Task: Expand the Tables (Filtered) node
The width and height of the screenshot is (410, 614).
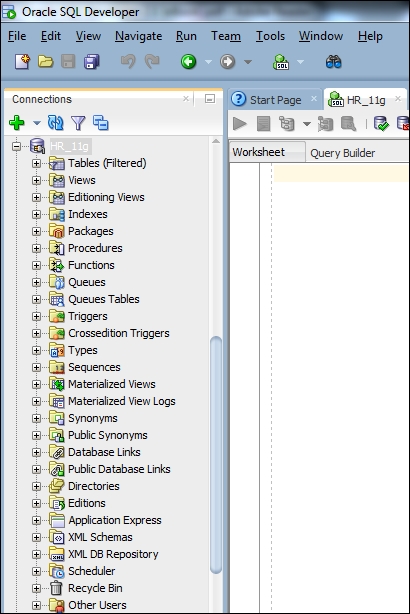Action: (x=36, y=163)
